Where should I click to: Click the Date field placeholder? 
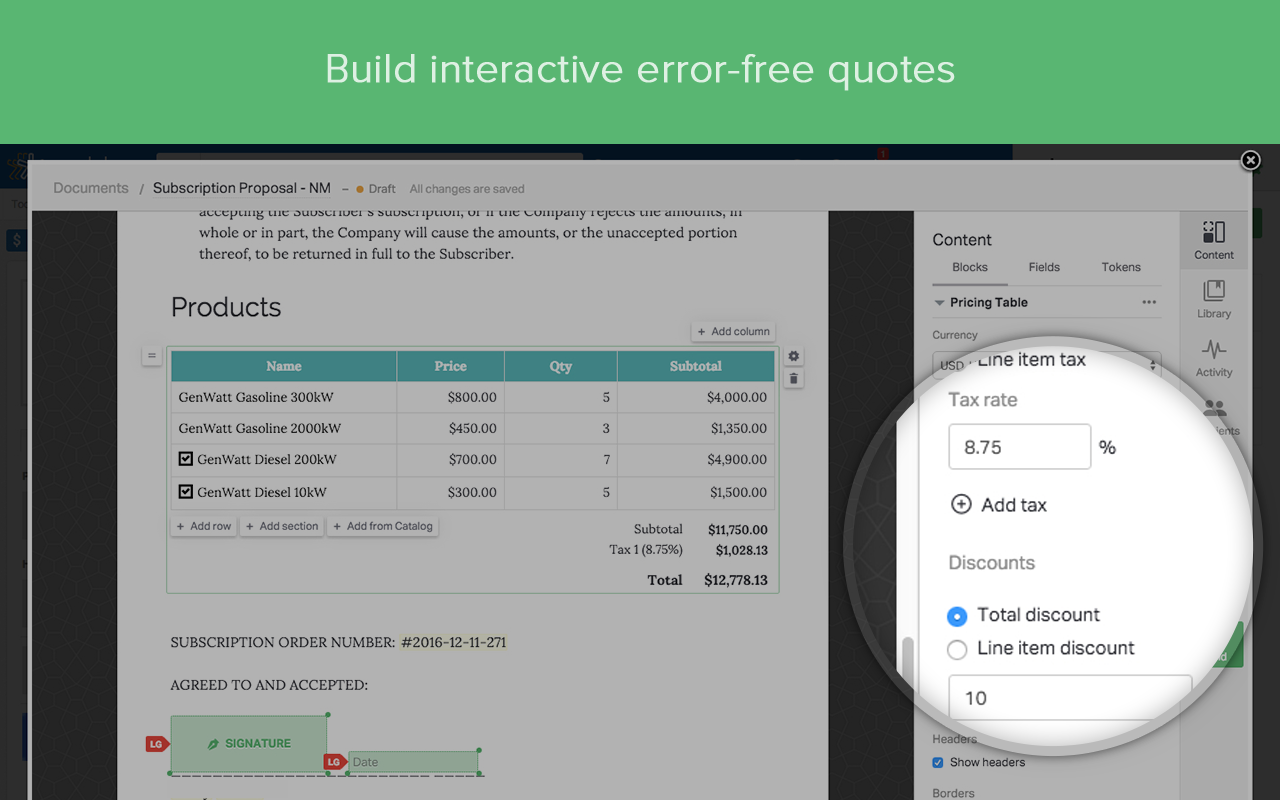coord(412,762)
